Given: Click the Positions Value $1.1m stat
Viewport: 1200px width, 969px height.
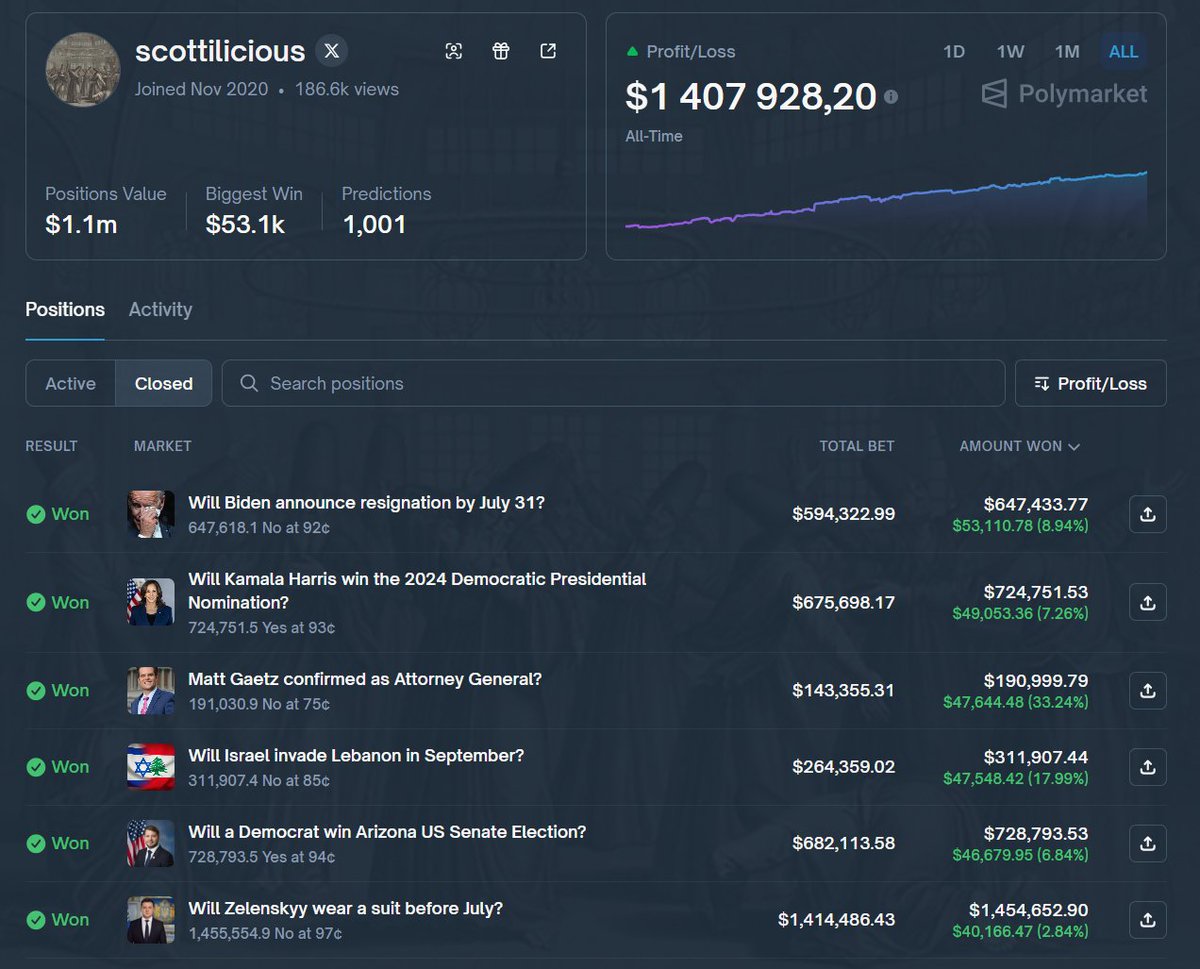Looking at the screenshot, I should click(x=106, y=210).
